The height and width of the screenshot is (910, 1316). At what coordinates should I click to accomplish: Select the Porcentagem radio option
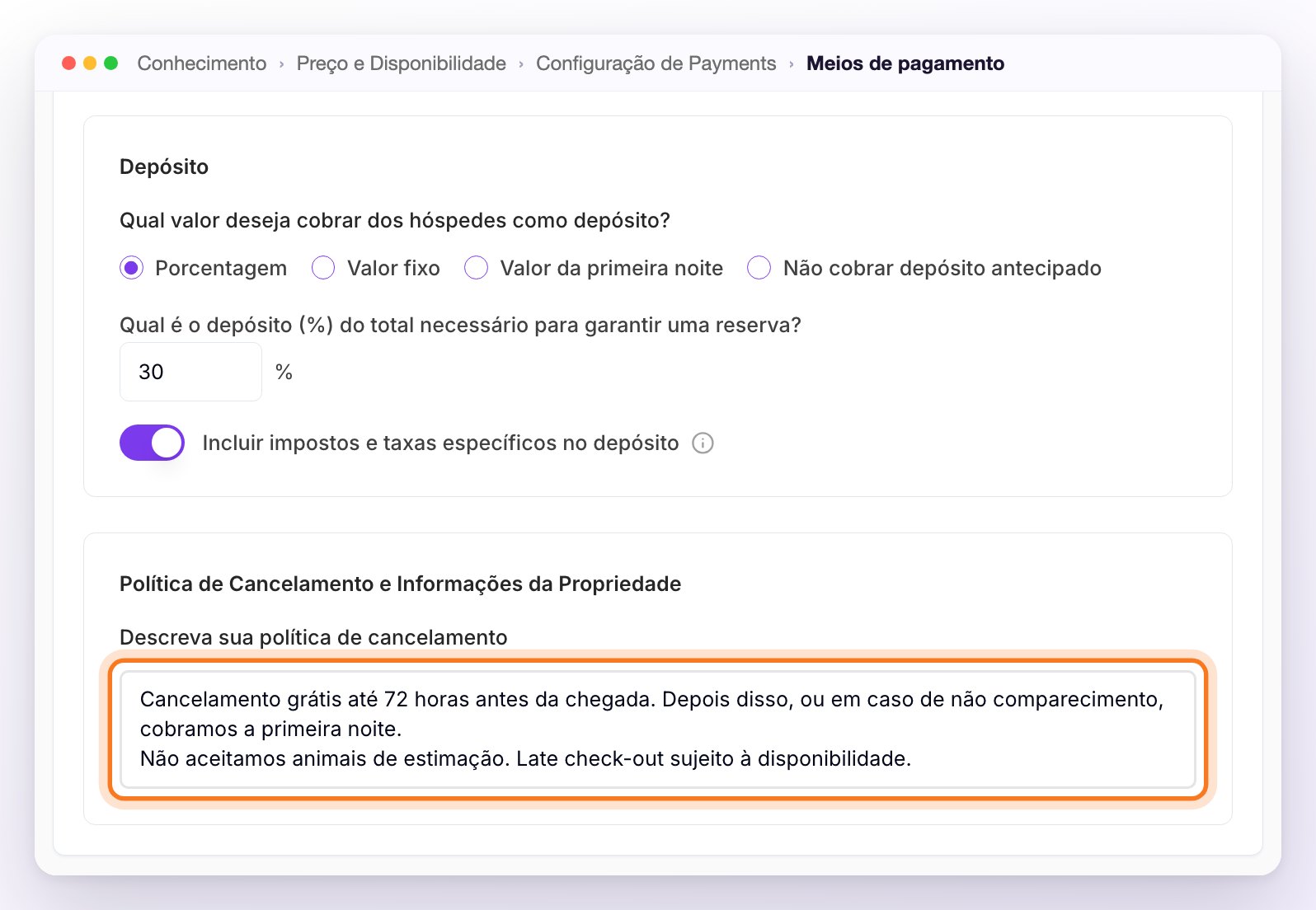click(131, 269)
